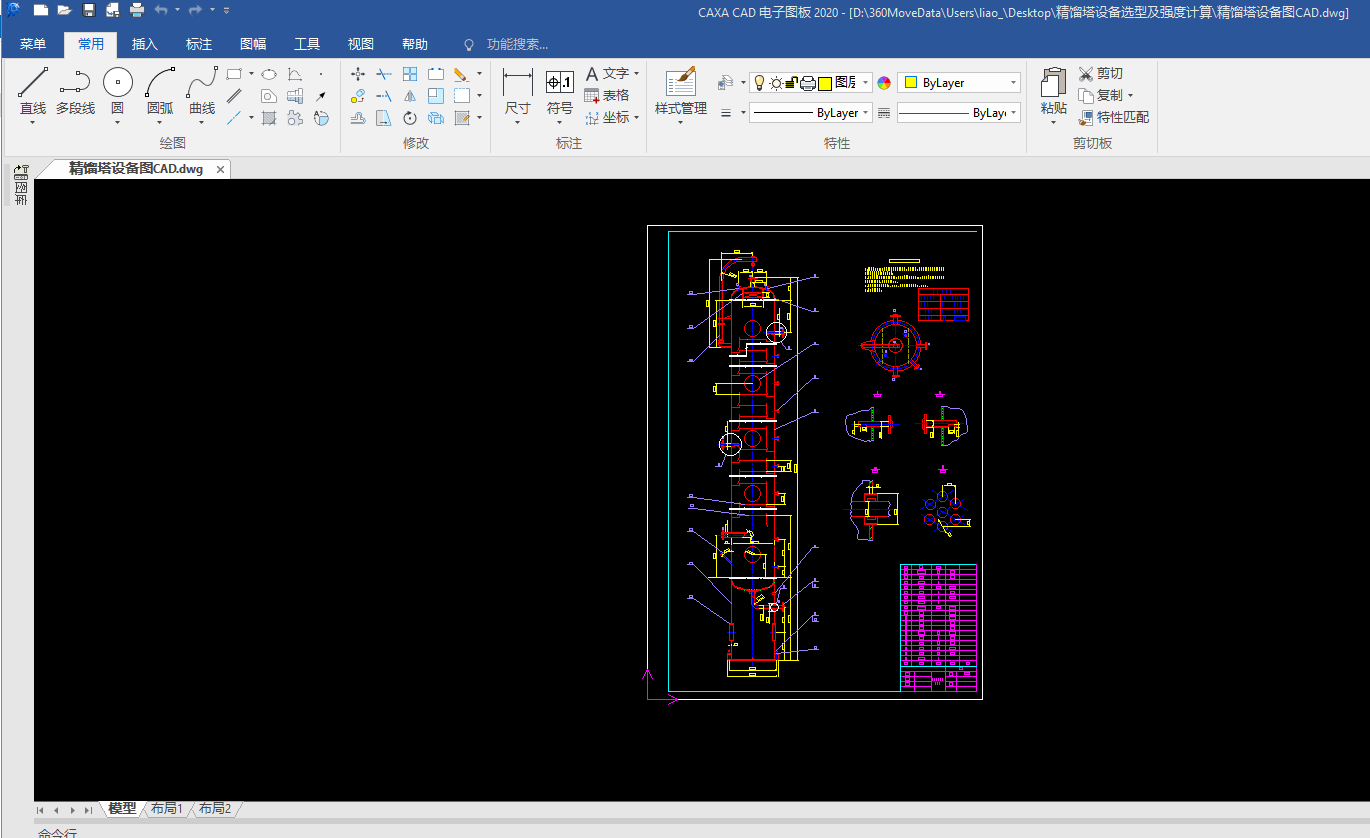Image resolution: width=1370 pixels, height=838 pixels.
Task: Expand the yellow ByLayer color dropdown
Action: pyautogui.click(x=1013, y=83)
